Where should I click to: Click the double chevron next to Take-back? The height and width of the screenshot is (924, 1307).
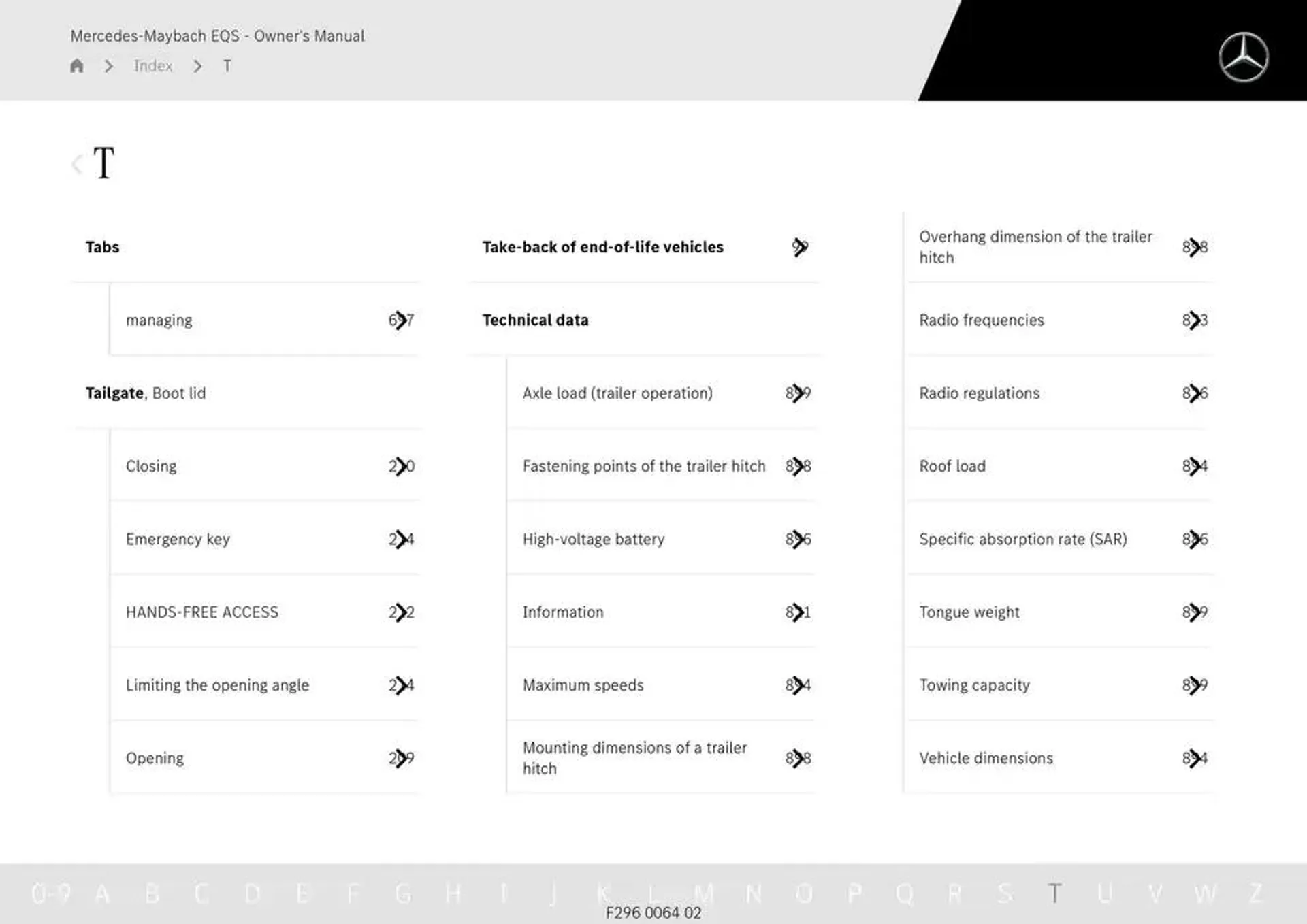click(800, 247)
